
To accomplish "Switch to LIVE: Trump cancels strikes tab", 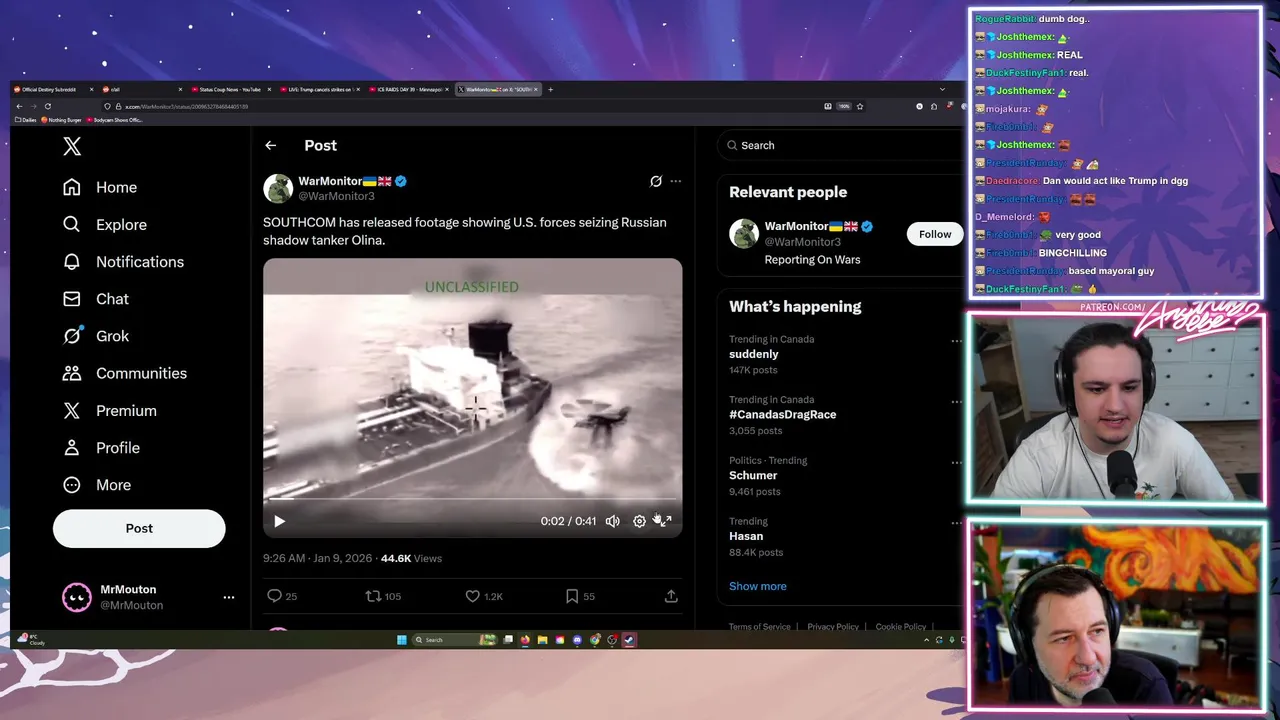I will (x=320, y=89).
